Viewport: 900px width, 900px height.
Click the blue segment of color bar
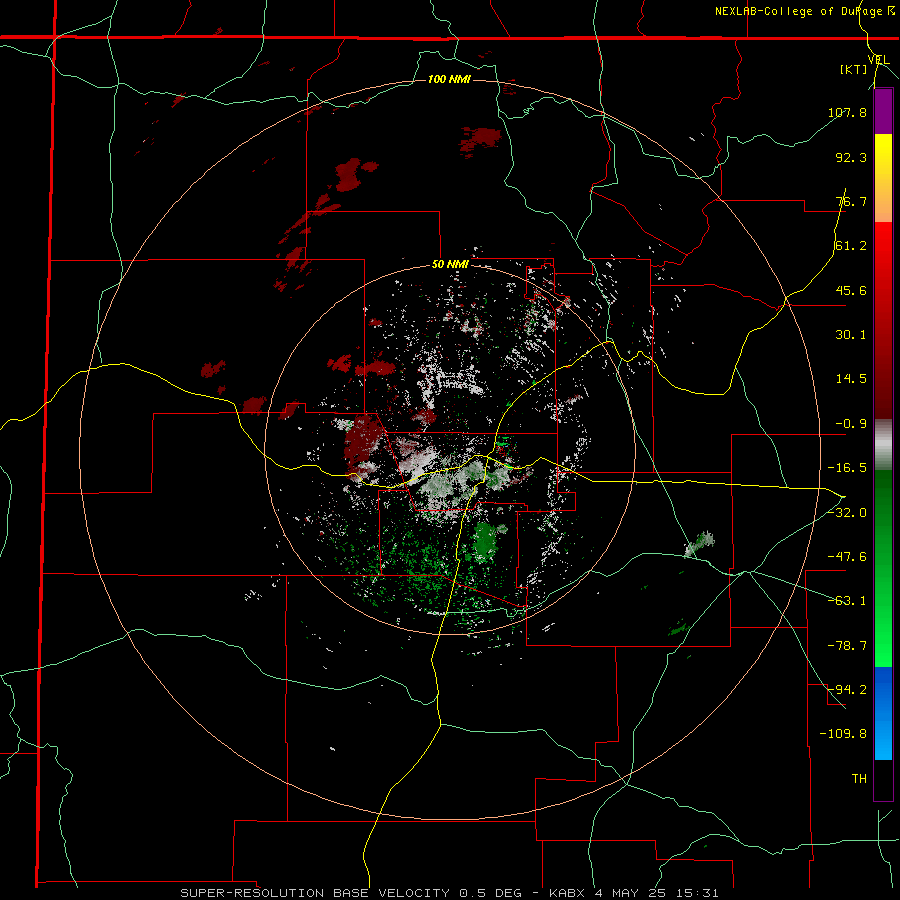883,713
